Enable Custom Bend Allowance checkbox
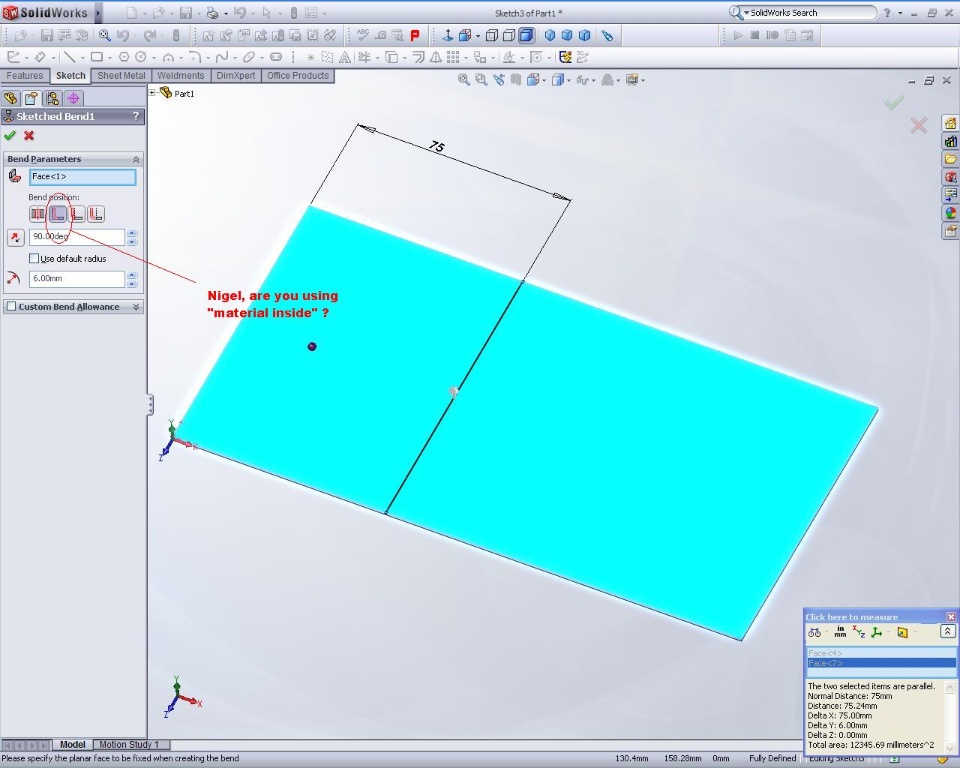The image size is (960, 768). (11, 306)
